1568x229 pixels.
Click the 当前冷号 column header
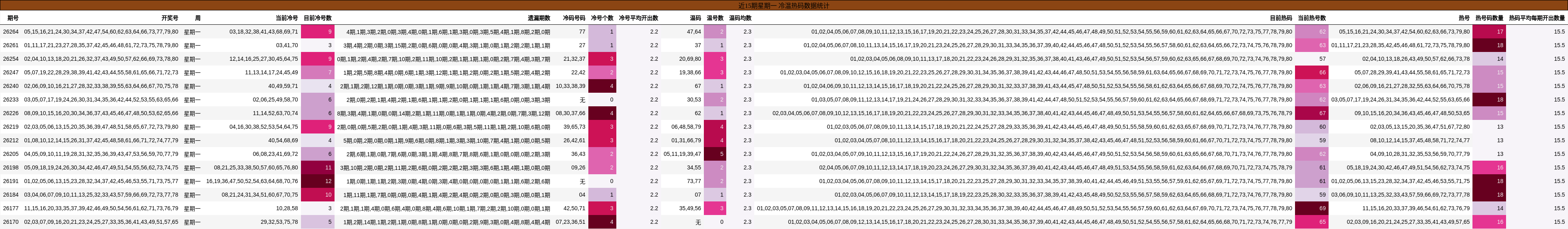pyautogui.click(x=287, y=18)
